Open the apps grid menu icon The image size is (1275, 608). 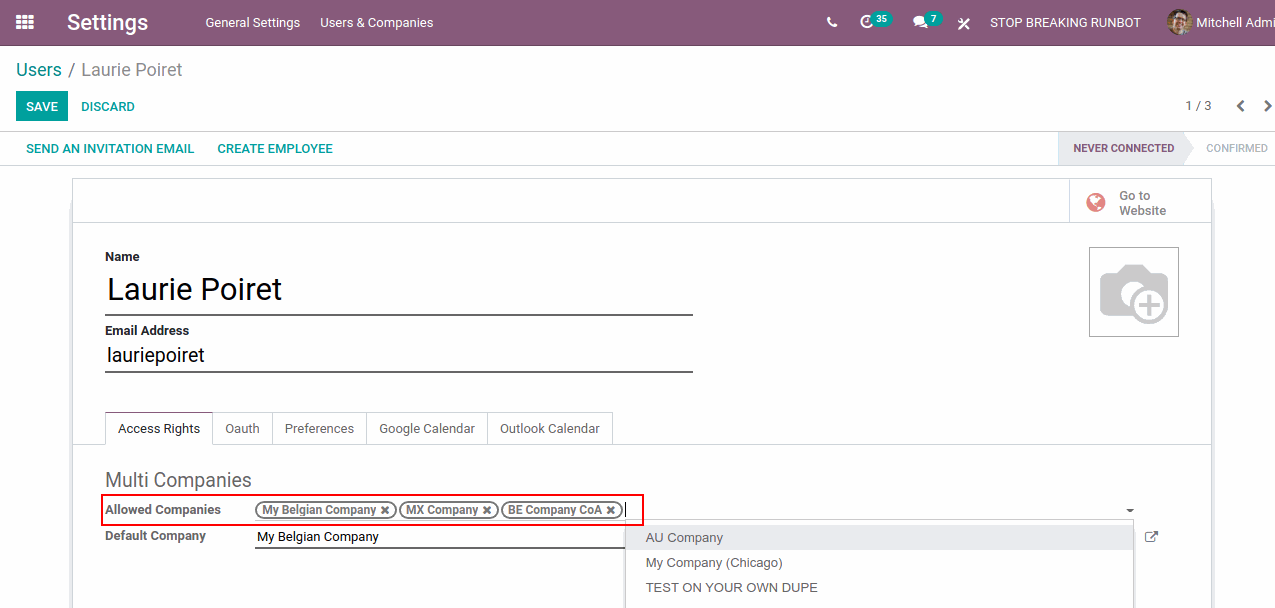click(x=25, y=22)
